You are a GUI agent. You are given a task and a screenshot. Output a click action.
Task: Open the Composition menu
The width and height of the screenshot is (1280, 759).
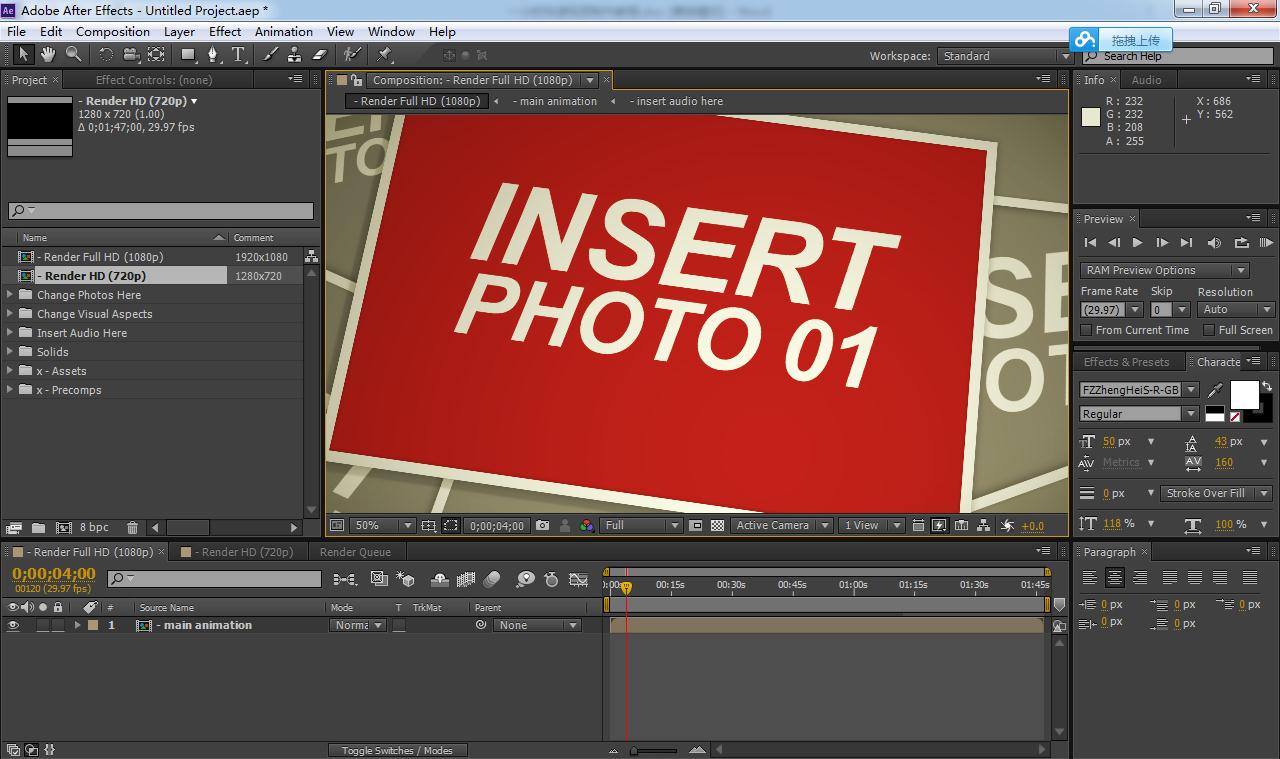coord(112,31)
